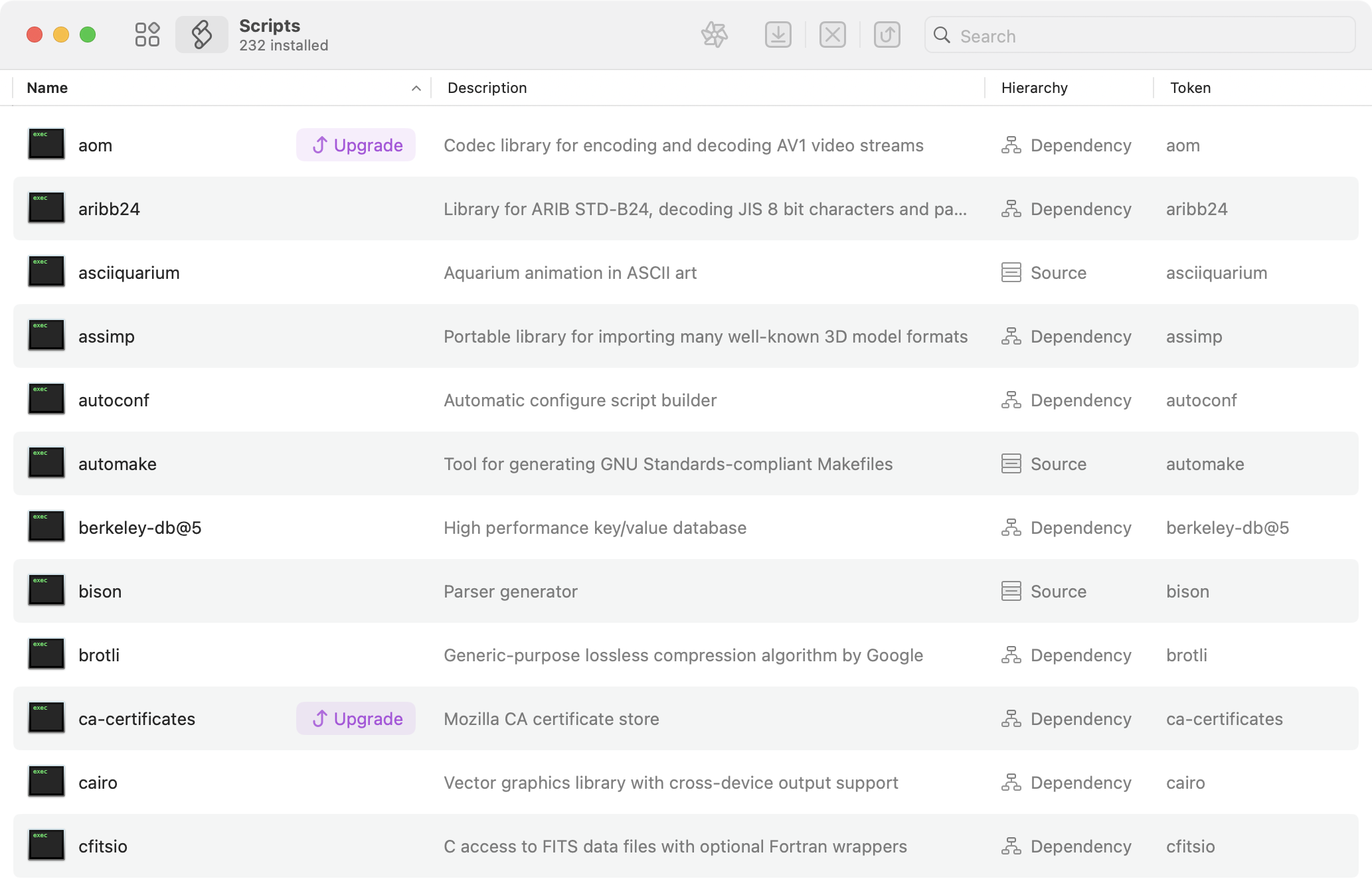
Task: Click the cfitsio exec script icon
Action: [x=46, y=845]
